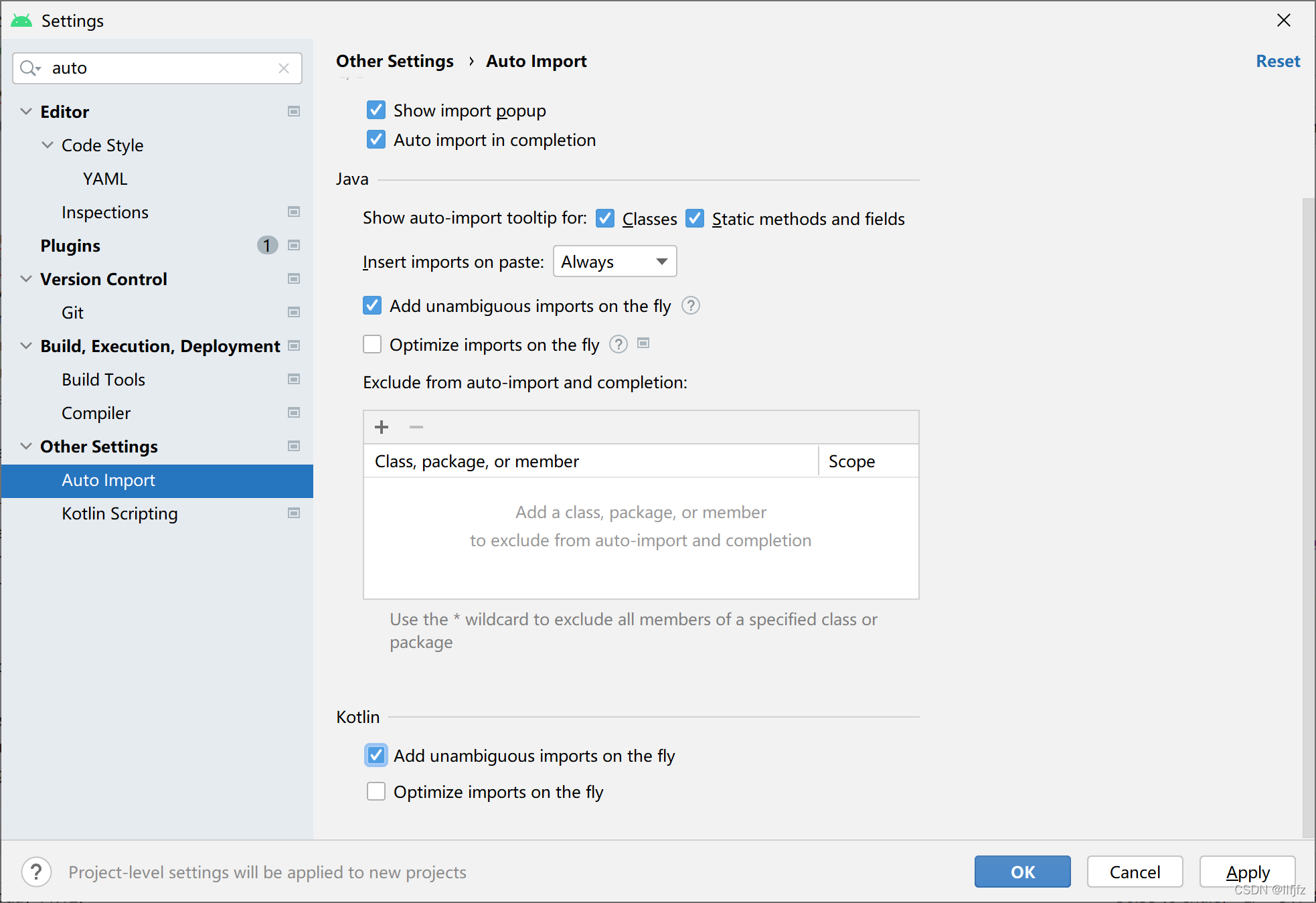Click help icon beside Java Add unambiguous imports
Image resolution: width=1316 pixels, height=903 pixels.
click(690, 306)
